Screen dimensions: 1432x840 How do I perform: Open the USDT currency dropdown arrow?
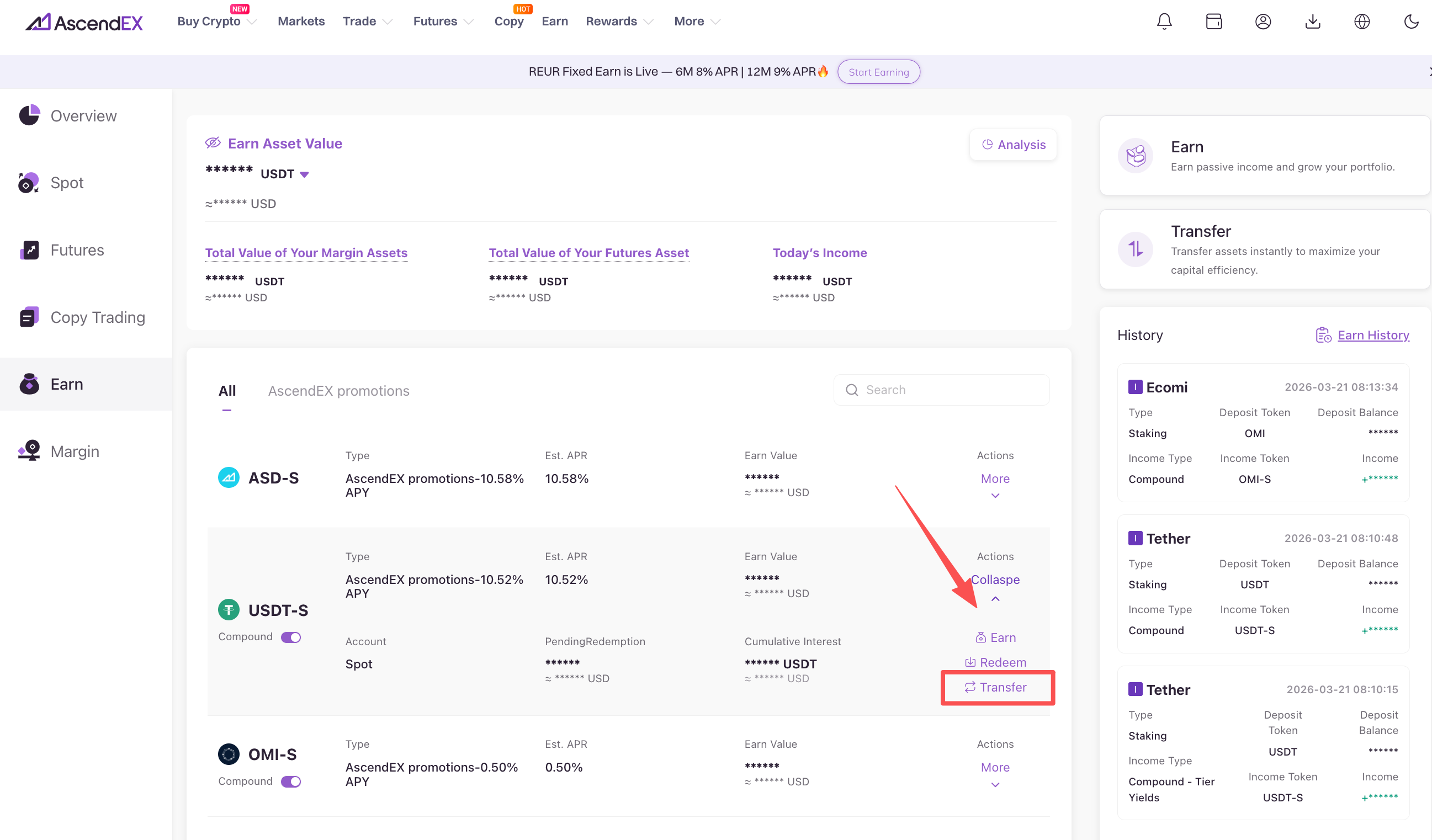point(305,174)
